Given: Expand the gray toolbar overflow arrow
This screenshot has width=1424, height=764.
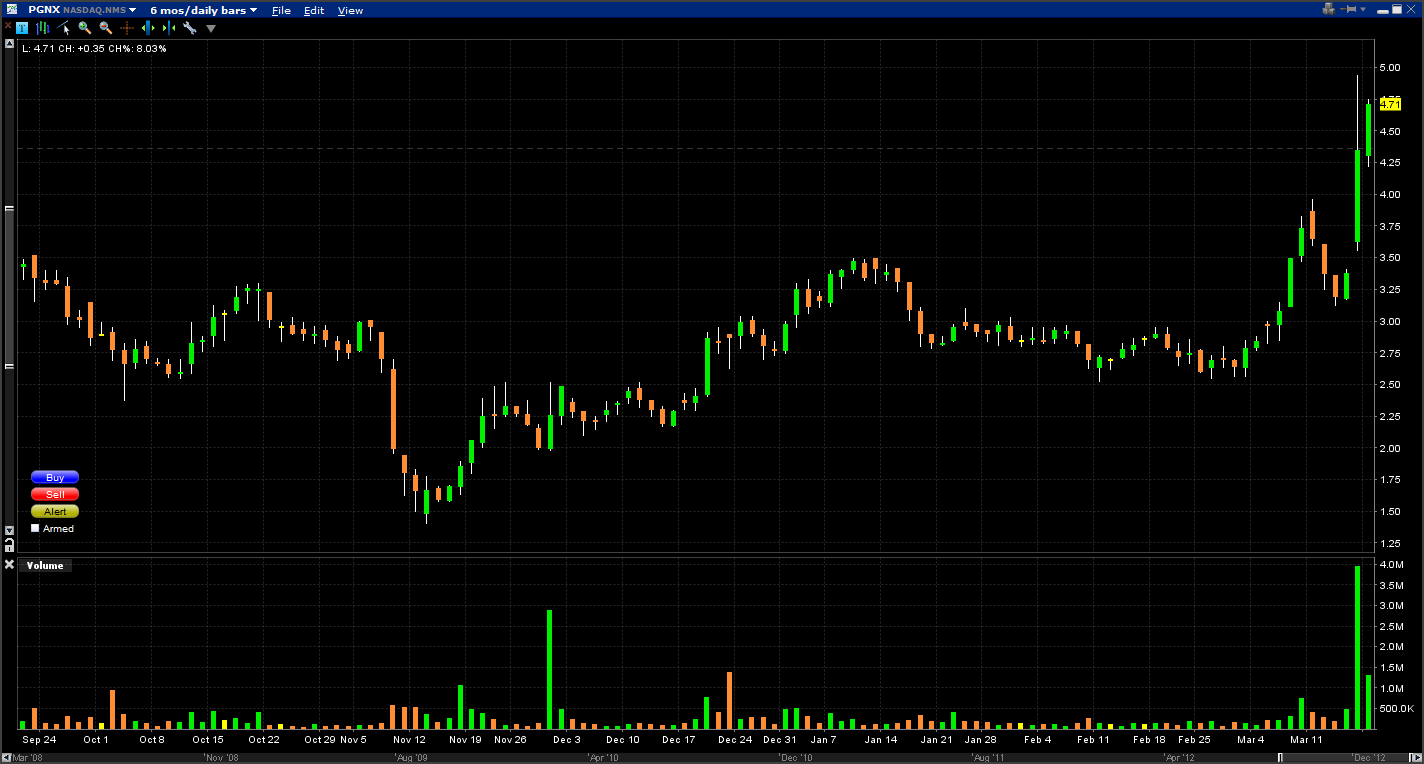Looking at the screenshot, I should click(211, 28).
